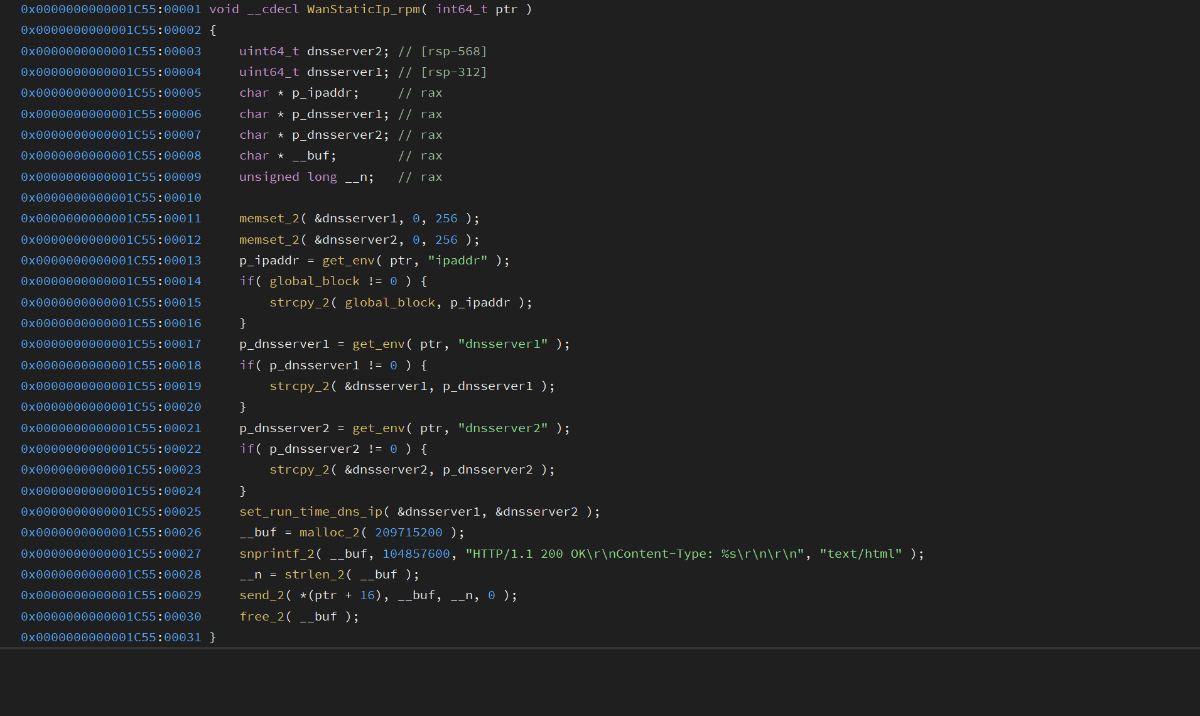Click the opening brace on line 00002
Screen dimensions: 1200x716
pyautogui.click(x=213, y=30)
